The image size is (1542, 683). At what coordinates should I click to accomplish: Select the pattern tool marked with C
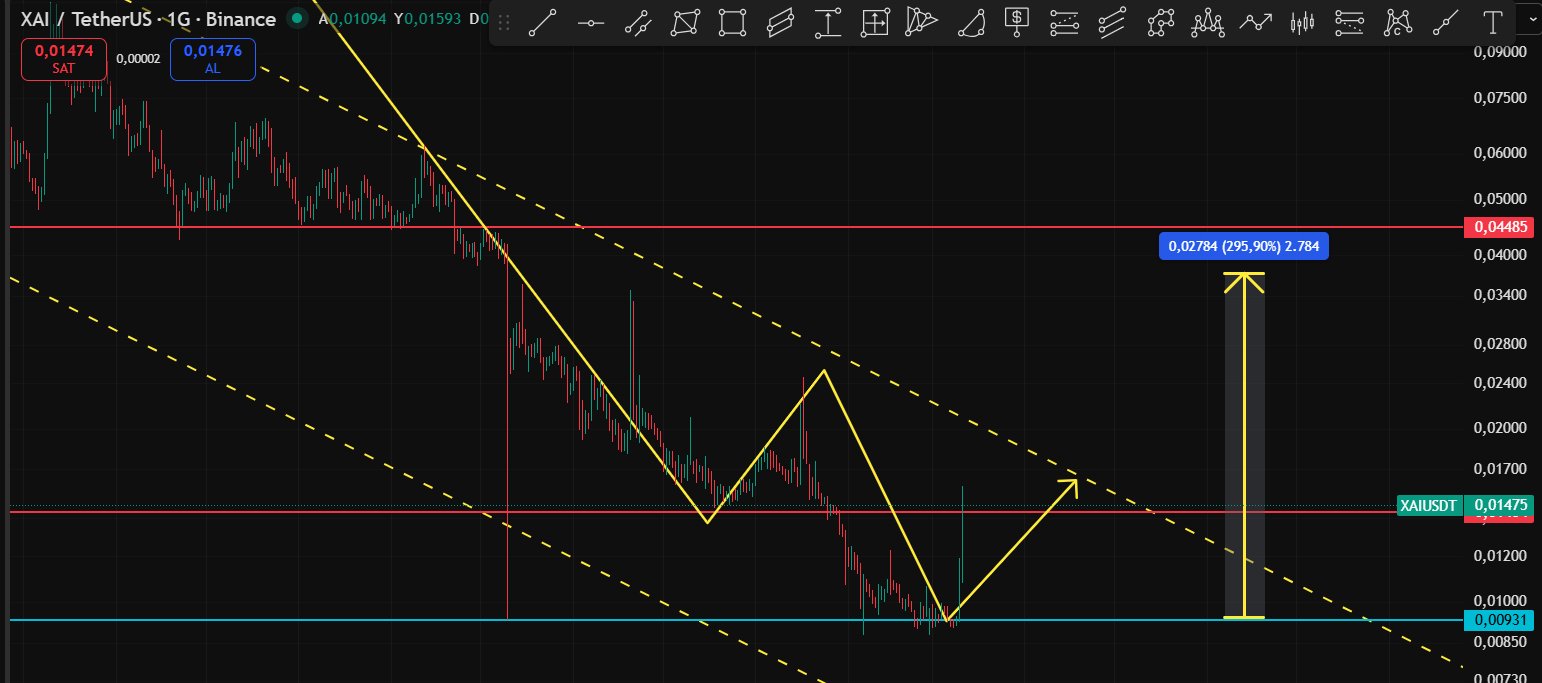pyautogui.click(x=1397, y=22)
